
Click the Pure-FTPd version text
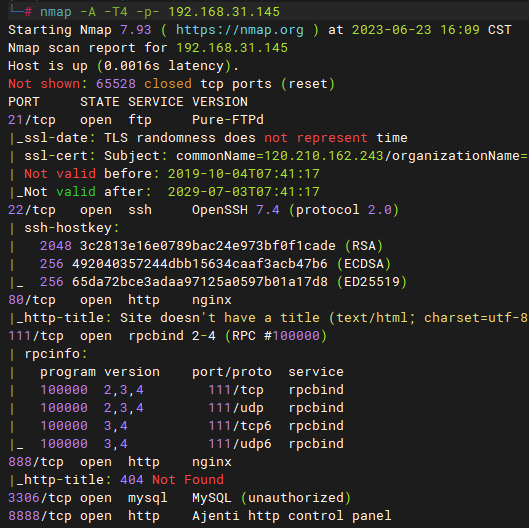point(228,120)
